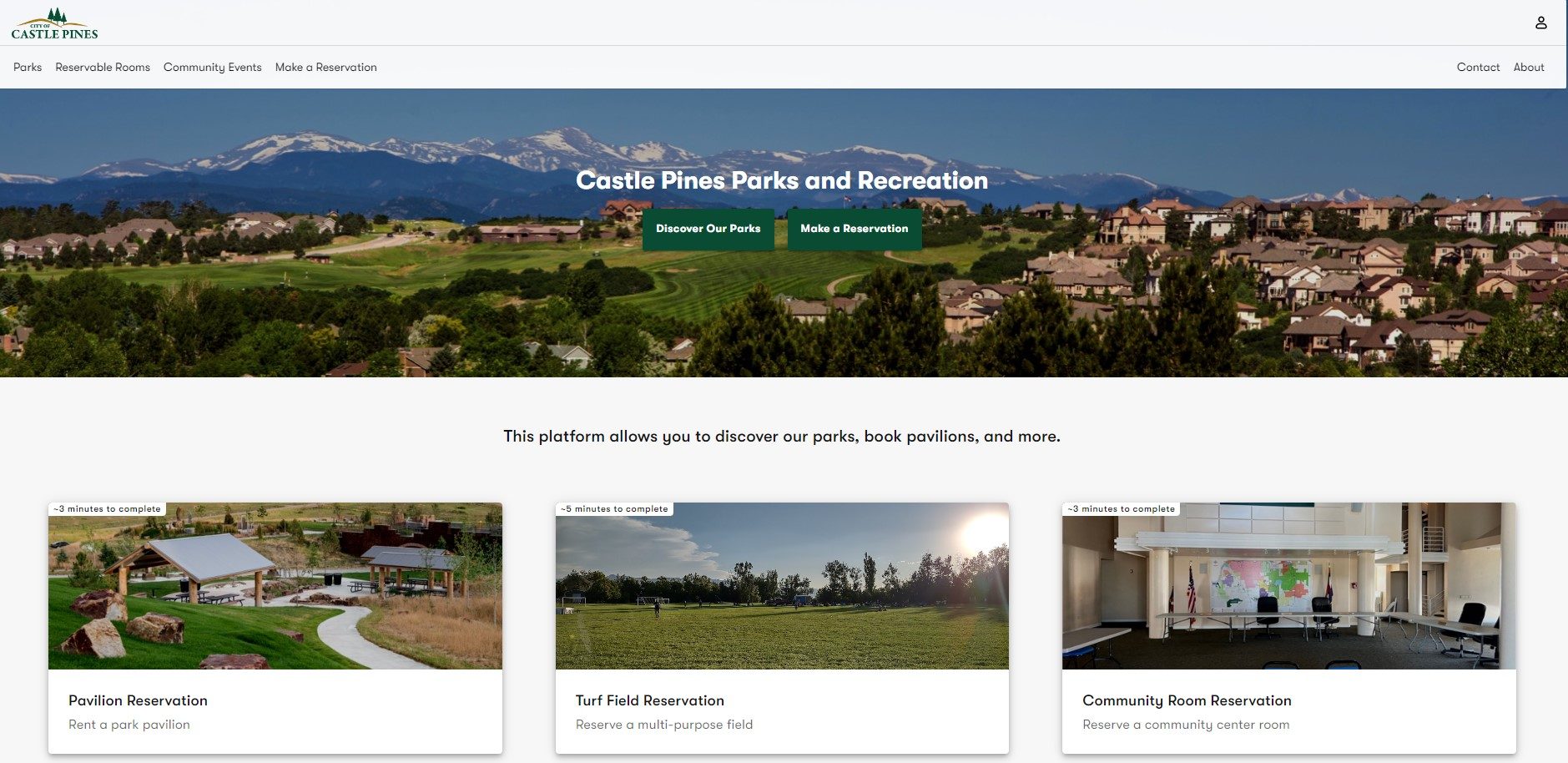The image size is (1568, 763).
Task: Click 'Reserve a multi-purpose field' description
Action: tap(664, 725)
